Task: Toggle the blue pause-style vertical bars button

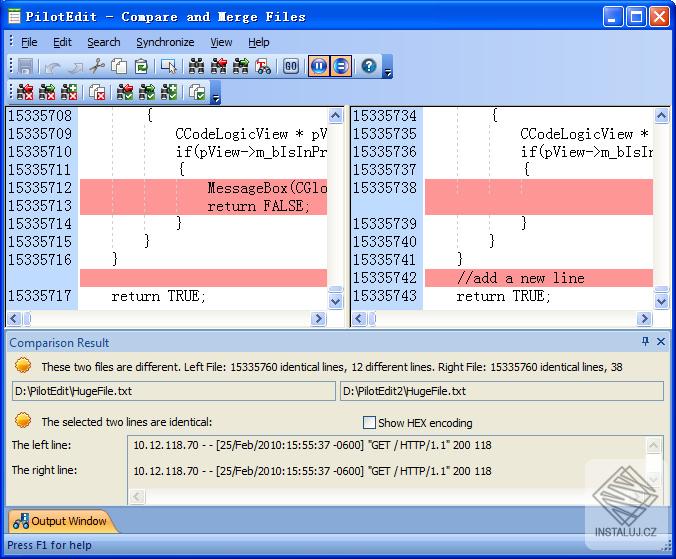Action: point(319,66)
